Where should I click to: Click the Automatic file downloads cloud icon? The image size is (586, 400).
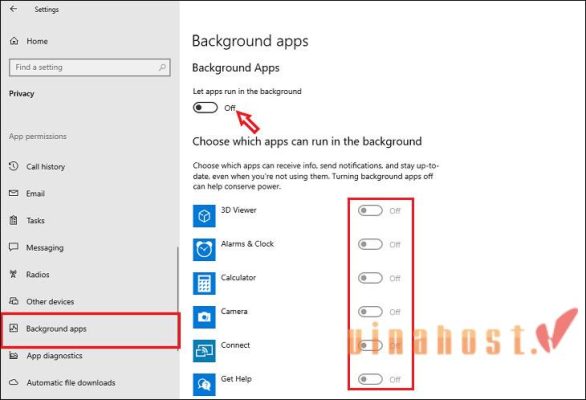coord(13,382)
